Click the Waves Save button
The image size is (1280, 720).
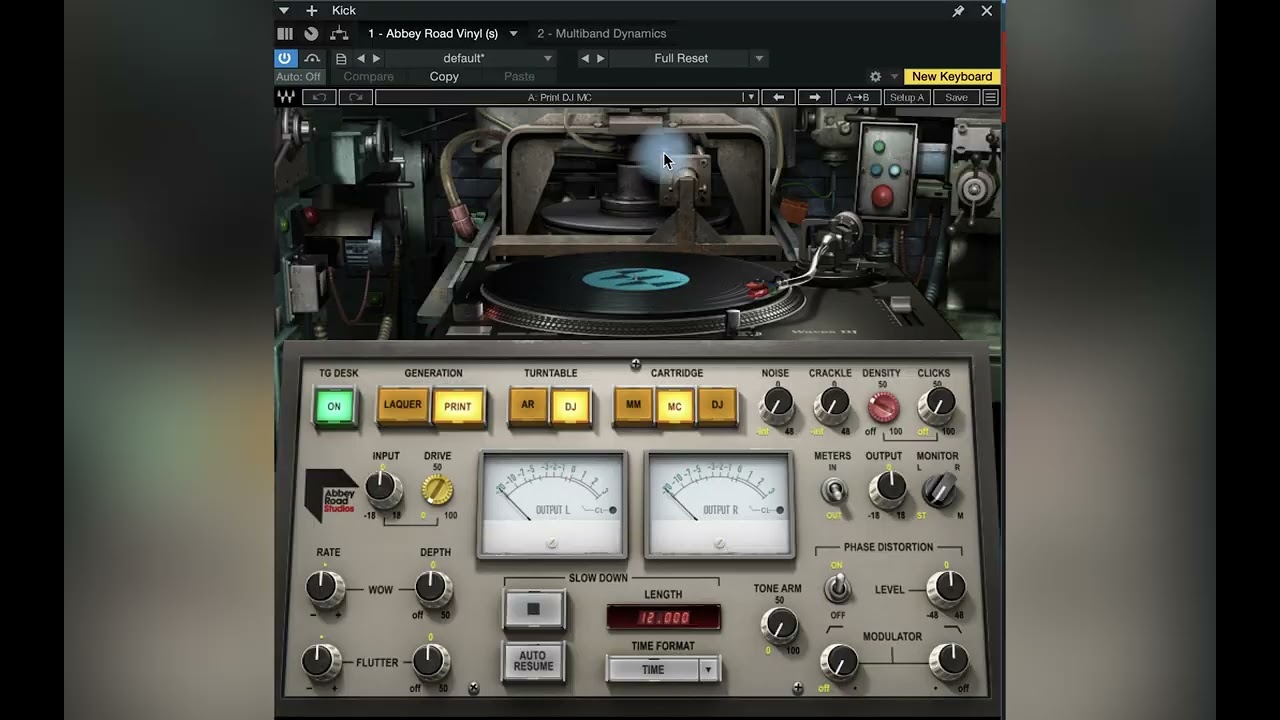tap(956, 97)
